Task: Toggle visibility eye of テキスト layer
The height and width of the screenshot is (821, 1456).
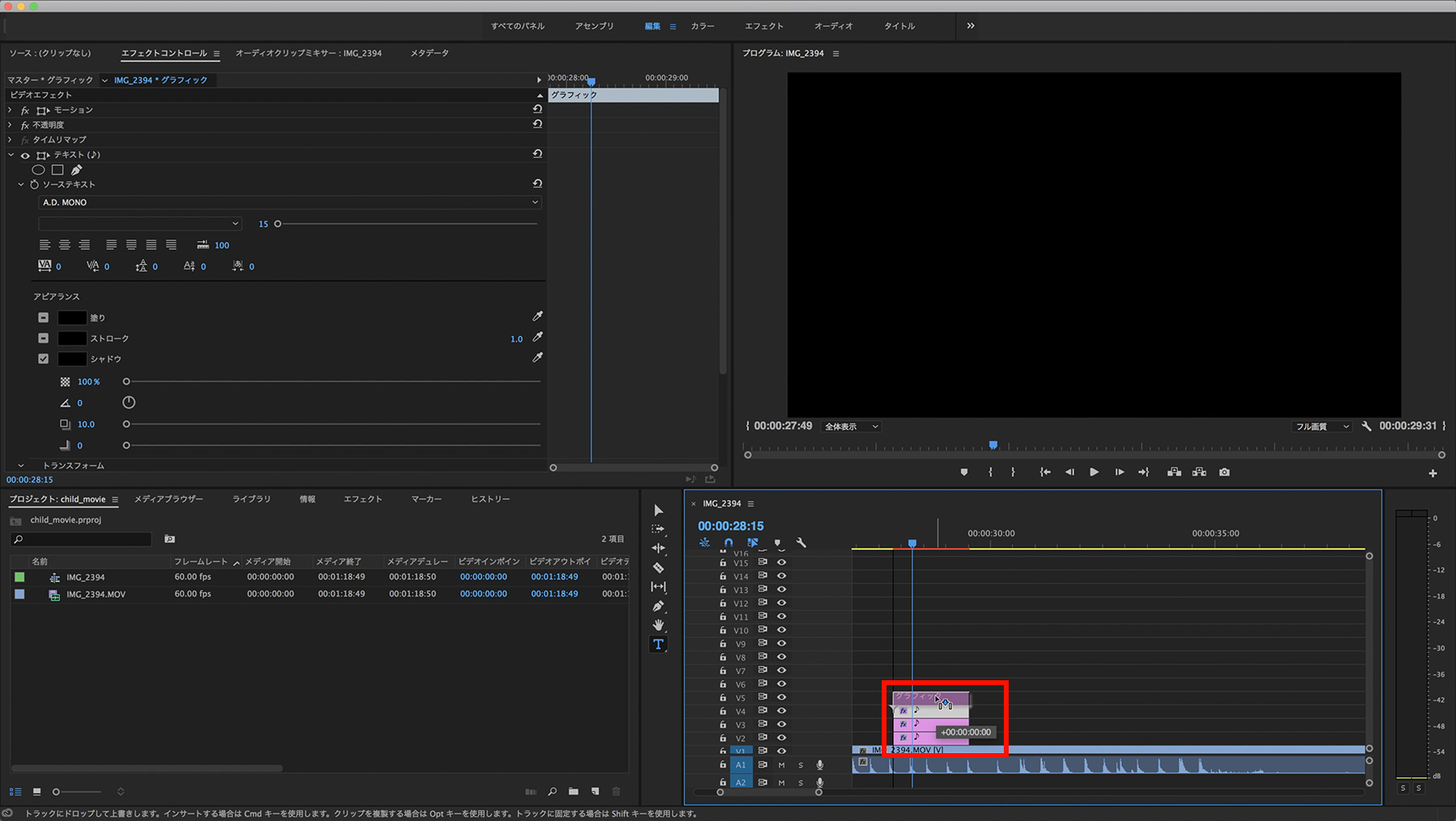Action: (x=25, y=155)
